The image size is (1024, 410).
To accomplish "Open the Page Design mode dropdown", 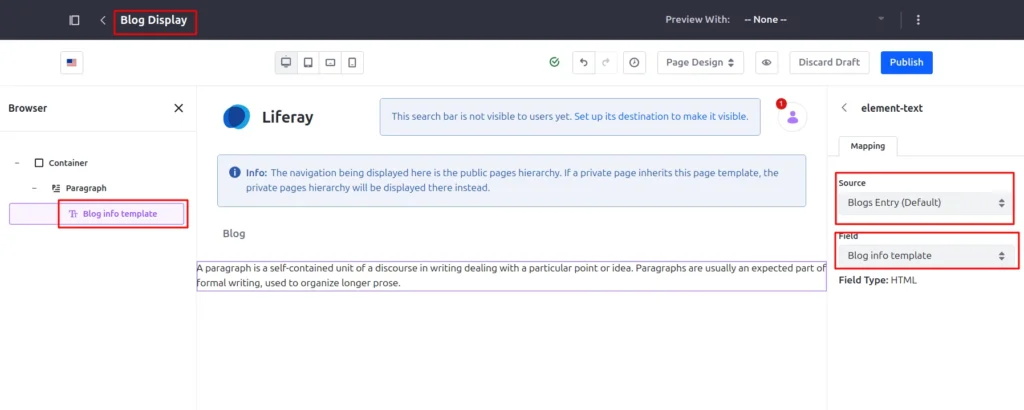I will 700,63.
